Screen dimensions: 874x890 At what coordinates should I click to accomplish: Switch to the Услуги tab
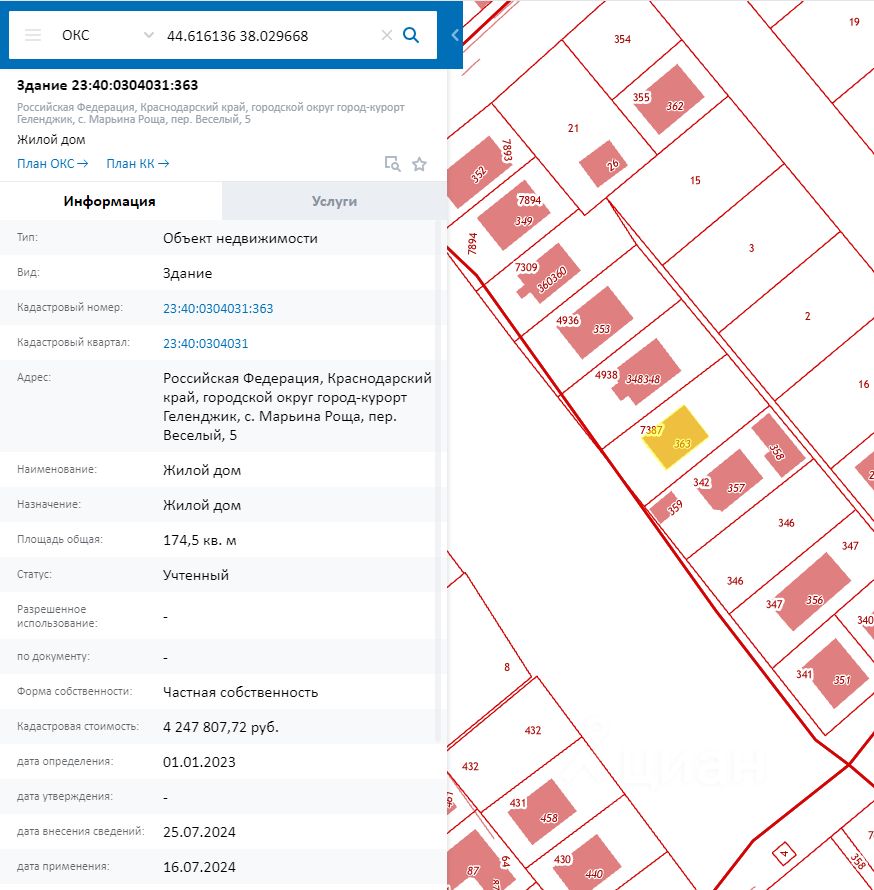click(334, 201)
